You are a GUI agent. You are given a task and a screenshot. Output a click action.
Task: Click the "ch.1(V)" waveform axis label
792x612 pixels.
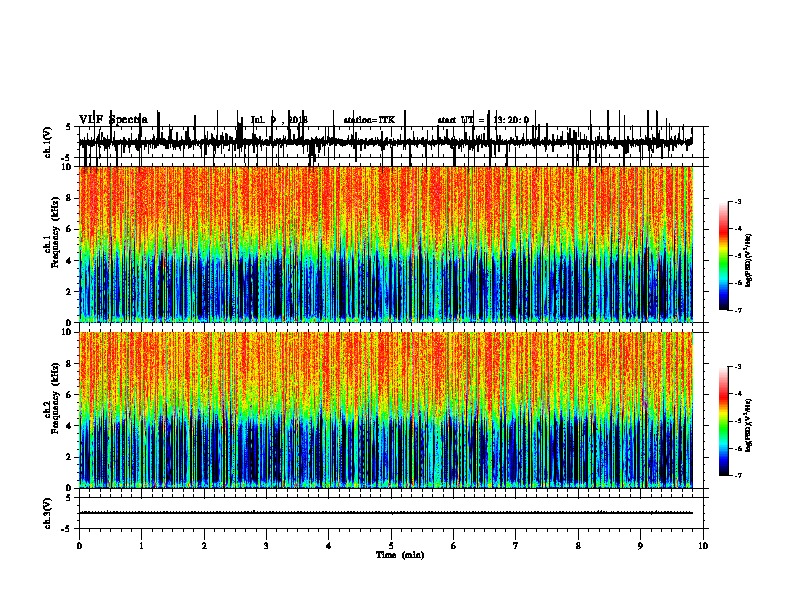(x=48, y=142)
